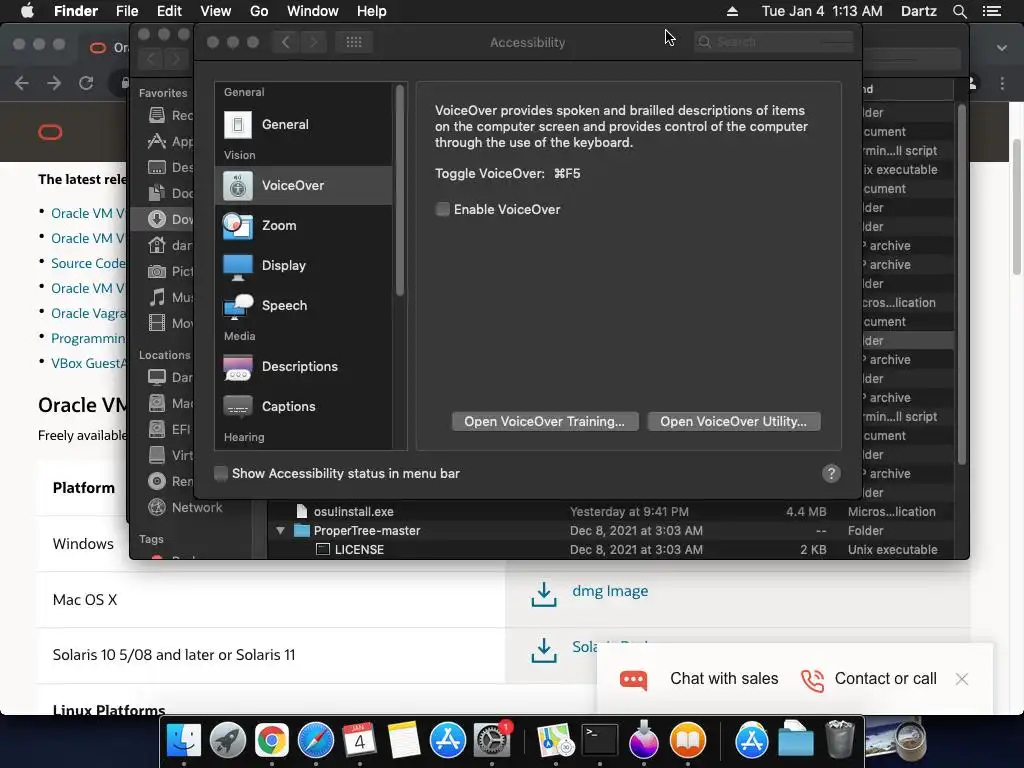This screenshot has height=768, width=1024.
Task: Click the browser page scrollbar
Action: point(1017,208)
